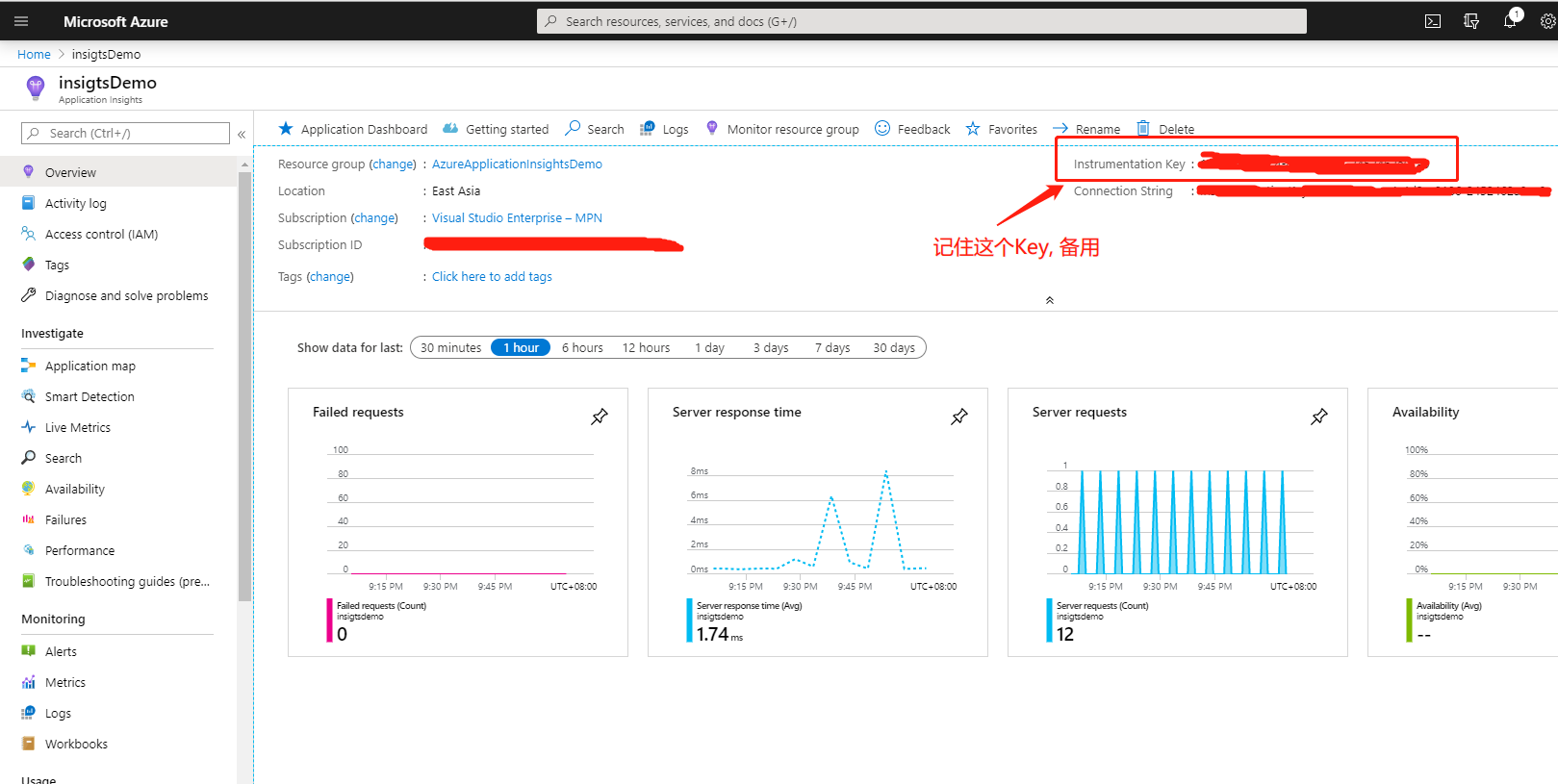This screenshot has height=784, width=1558.
Task: Focus the sidebar Search (Ctrl+/) box
Action: tap(126, 133)
